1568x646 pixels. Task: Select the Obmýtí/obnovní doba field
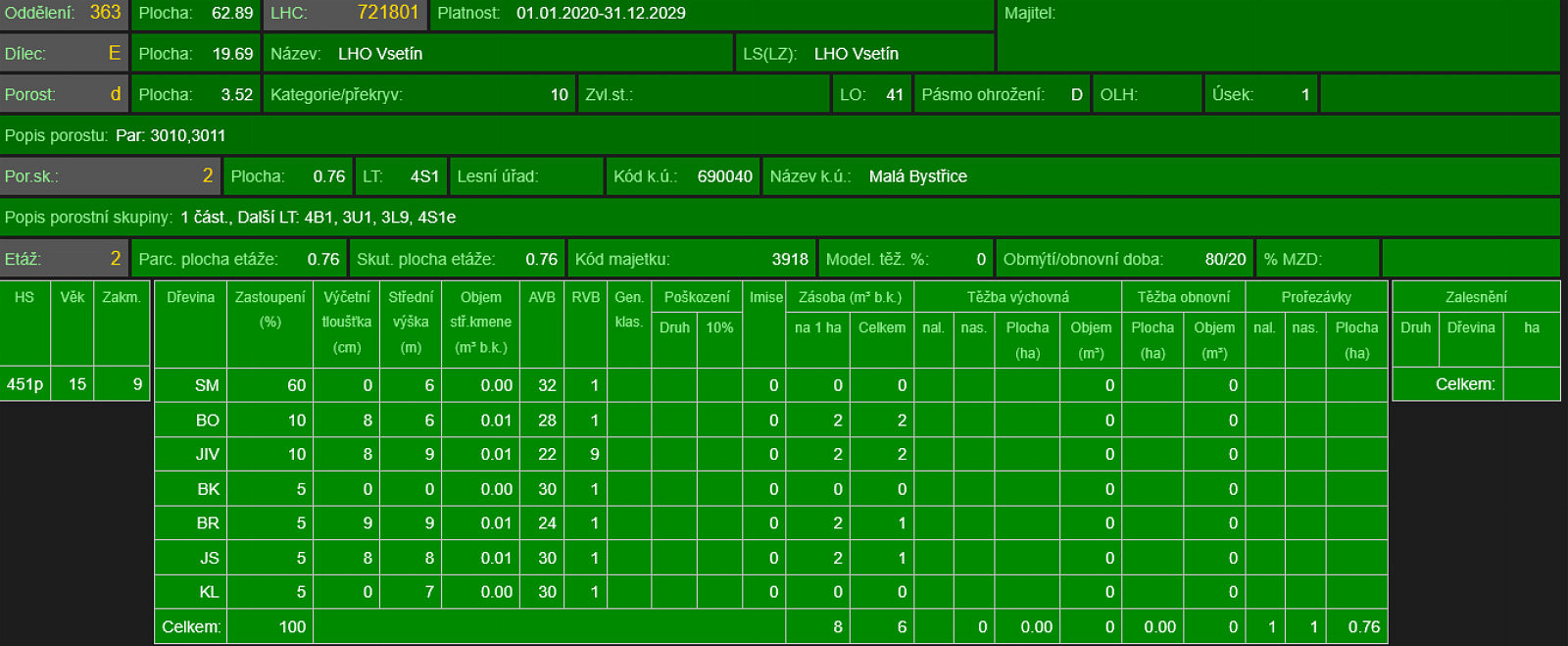1125,259
